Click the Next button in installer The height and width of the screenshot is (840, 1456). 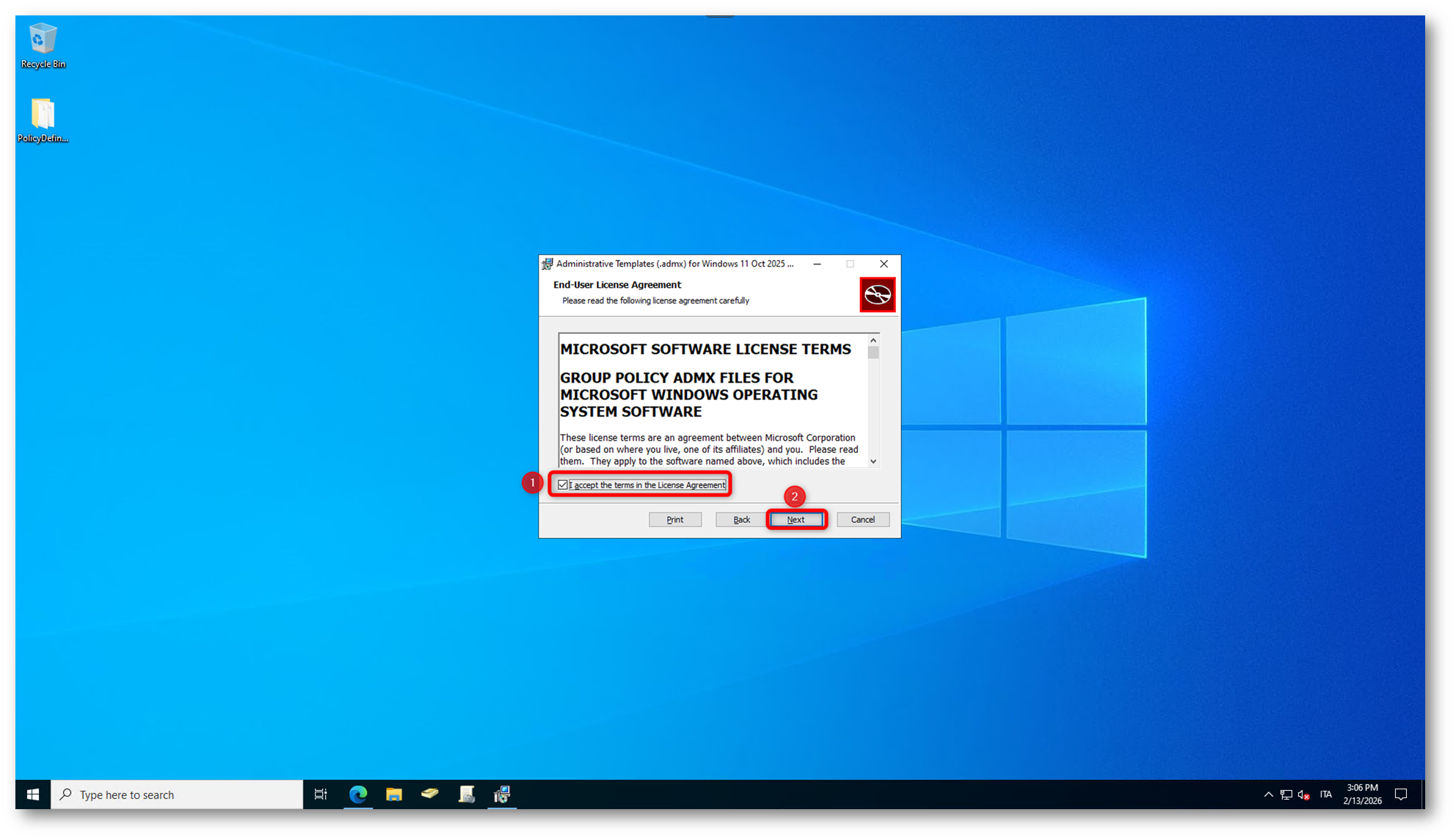click(x=796, y=520)
